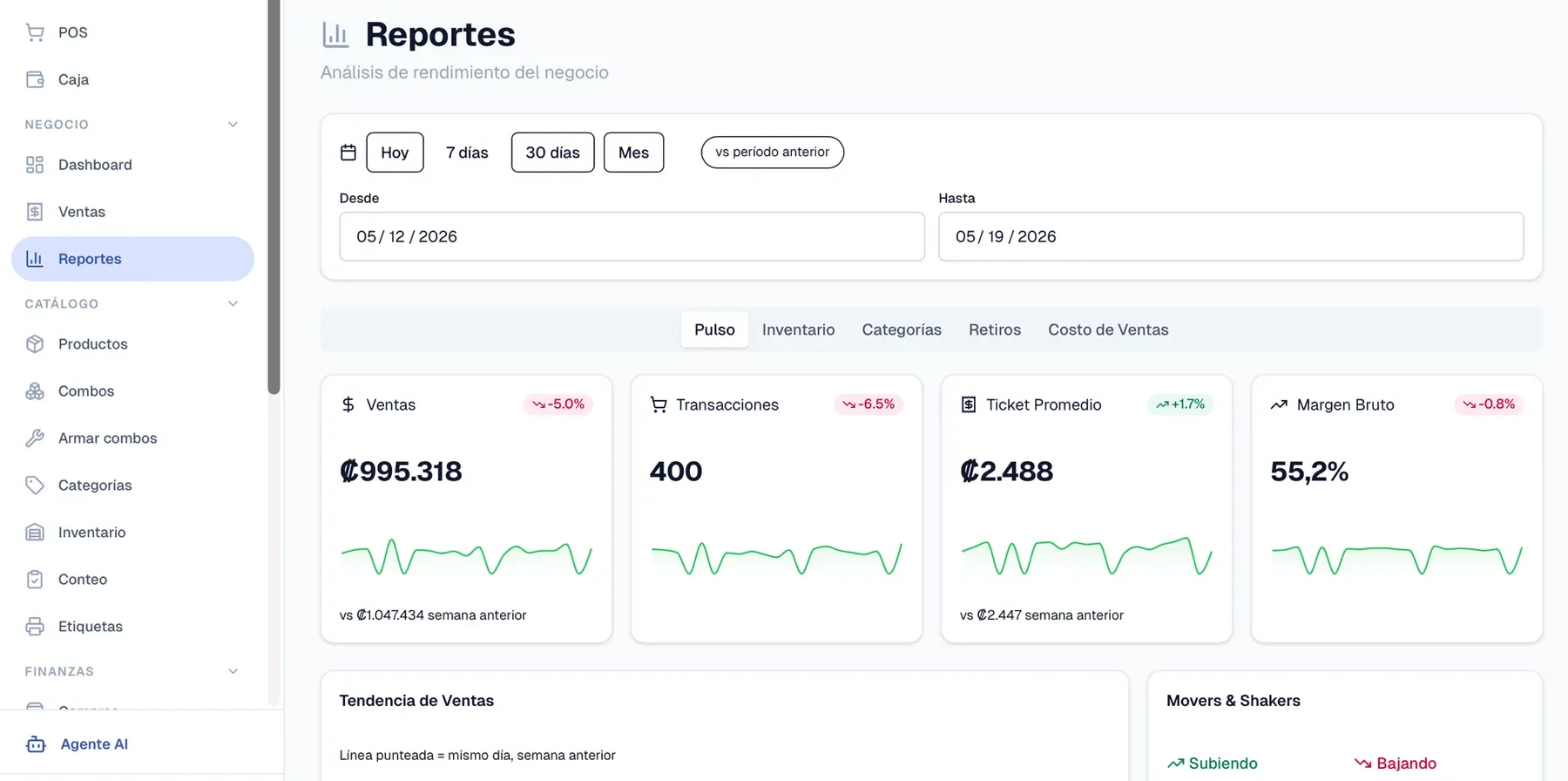The width and height of the screenshot is (1568, 781).
Task: Click the receipt icon on Ticket Promedio card
Action: pos(969,404)
